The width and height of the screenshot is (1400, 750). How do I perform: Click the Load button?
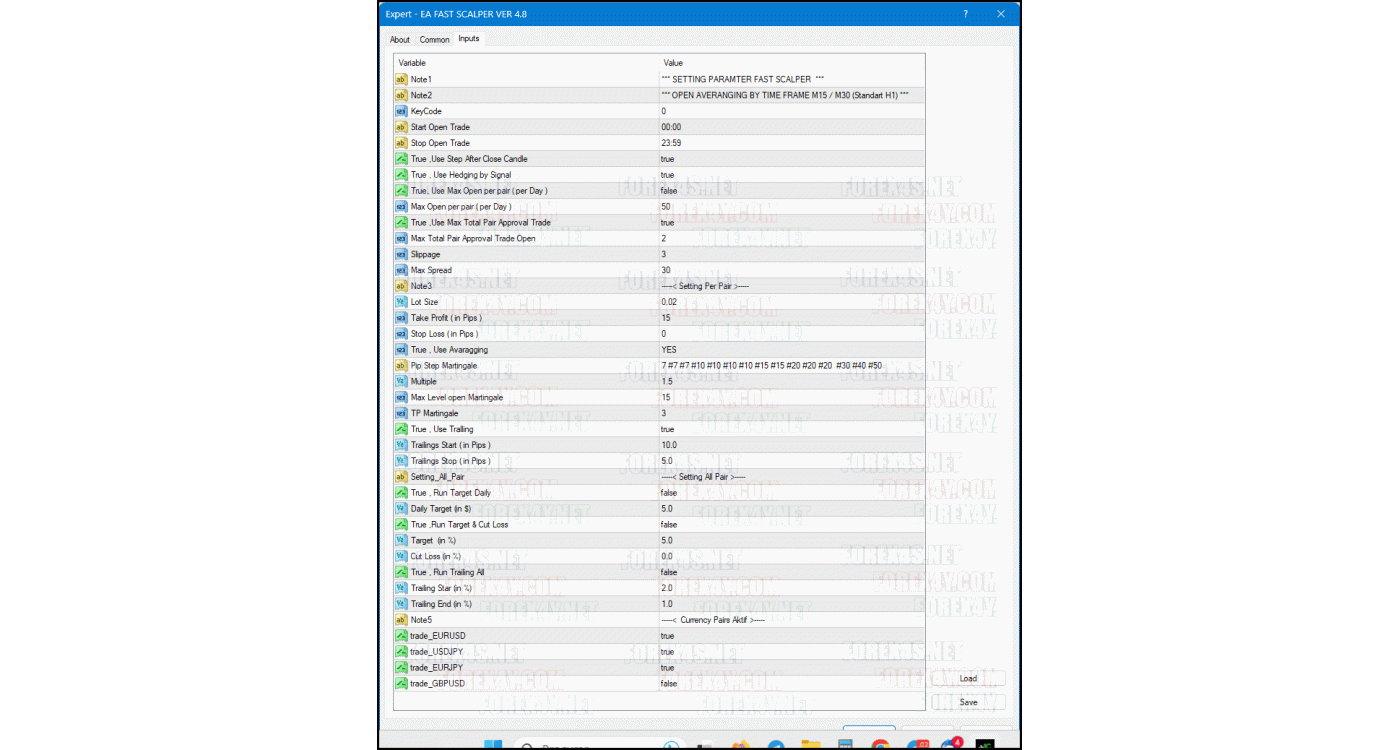pos(967,678)
